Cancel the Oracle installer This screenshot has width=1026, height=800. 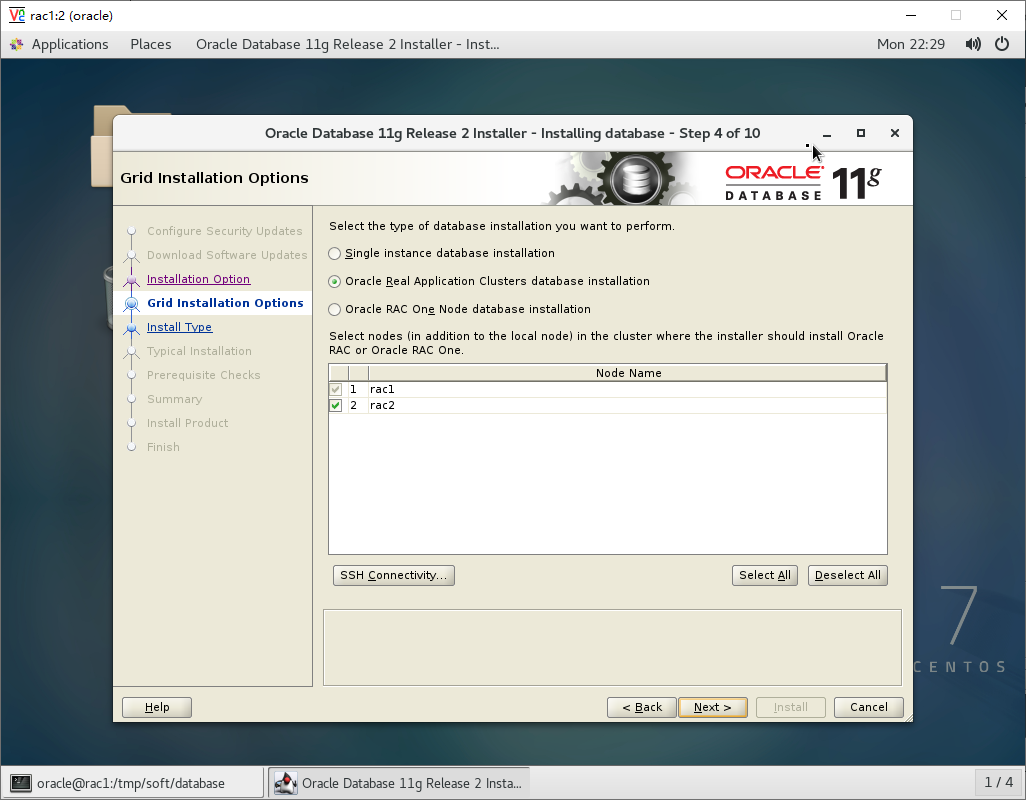pos(868,707)
